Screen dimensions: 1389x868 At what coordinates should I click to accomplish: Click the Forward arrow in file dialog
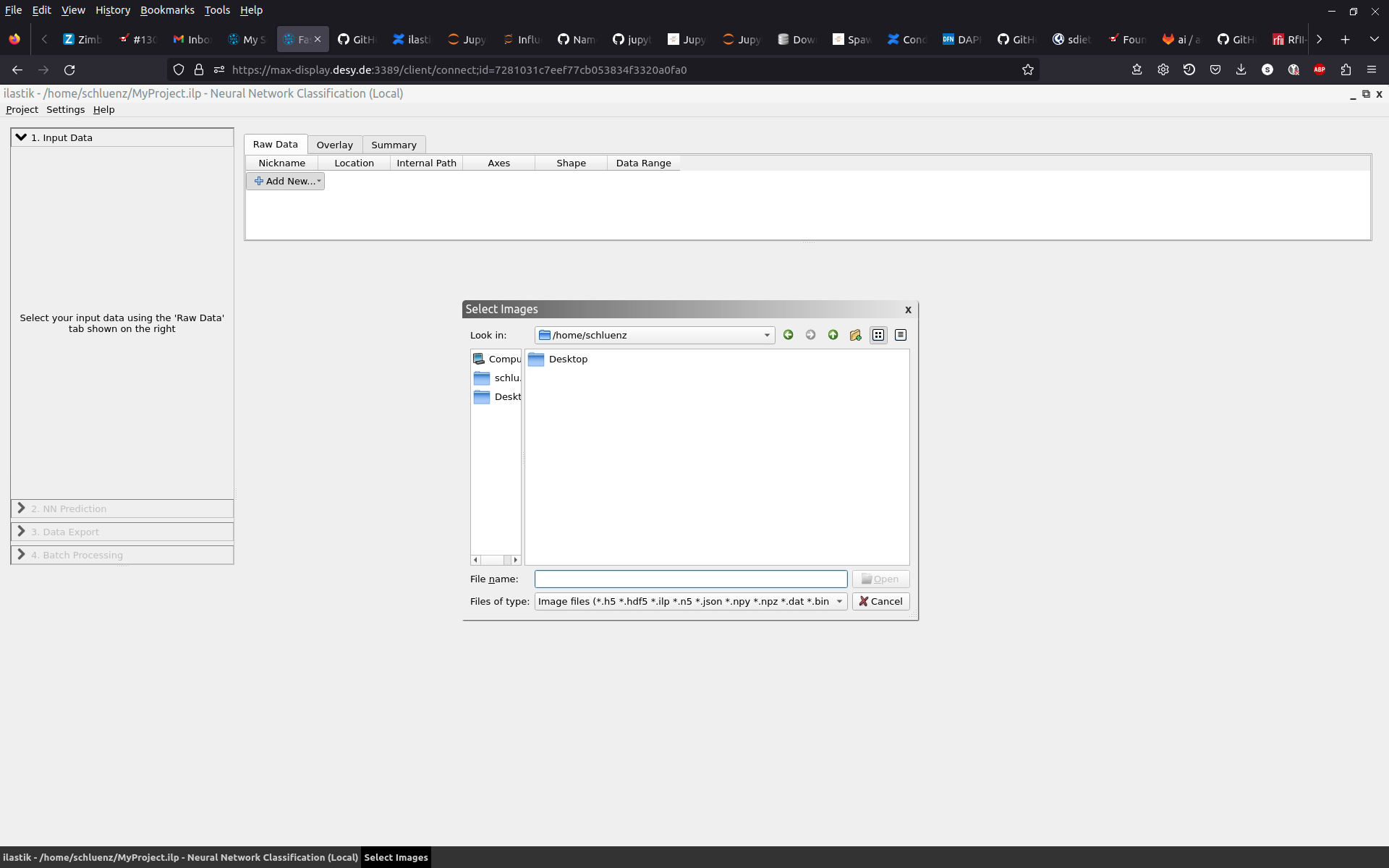(x=810, y=335)
